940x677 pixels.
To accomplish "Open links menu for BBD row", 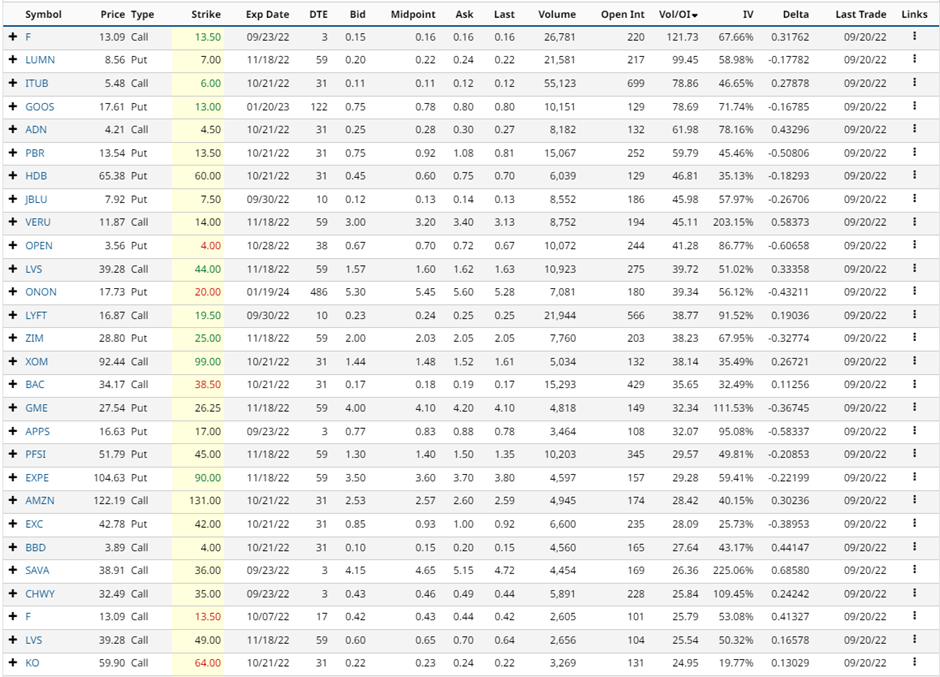I will pyautogui.click(x=914, y=546).
